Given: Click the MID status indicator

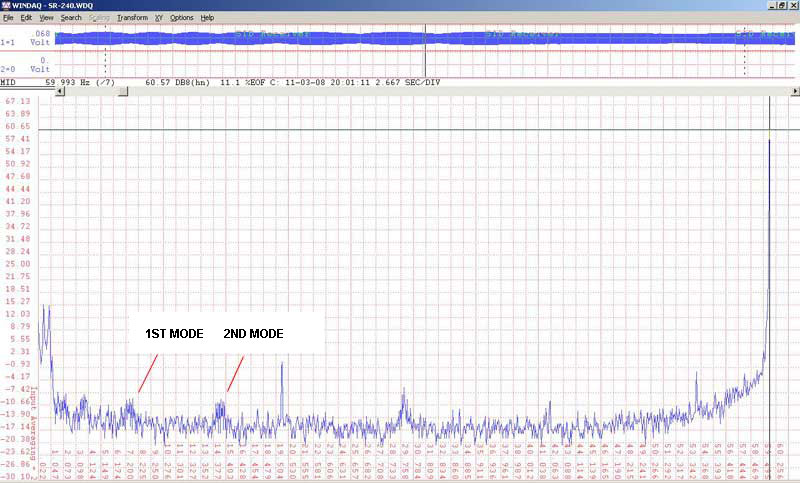Looking at the screenshot, I should pos(8,82).
